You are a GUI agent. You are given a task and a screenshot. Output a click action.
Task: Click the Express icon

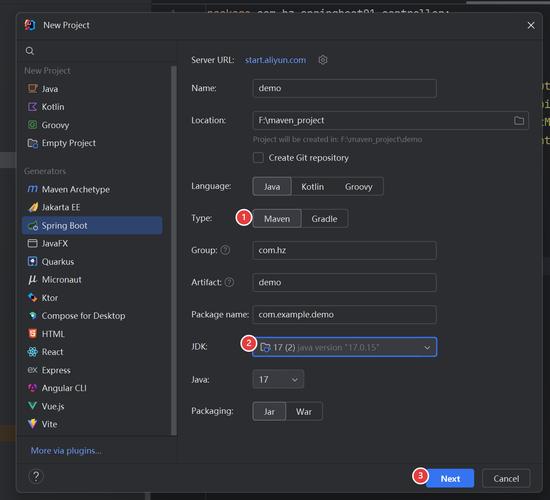33,370
